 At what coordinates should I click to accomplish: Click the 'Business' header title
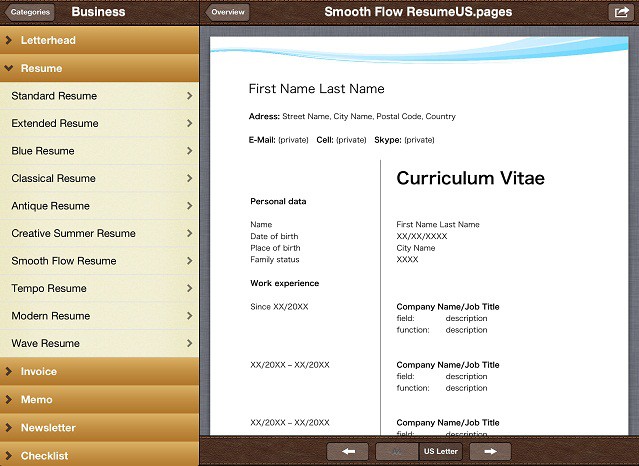(x=98, y=12)
